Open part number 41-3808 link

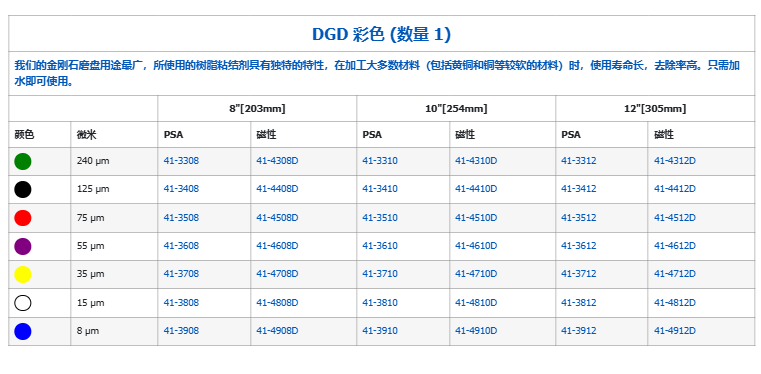tap(181, 303)
